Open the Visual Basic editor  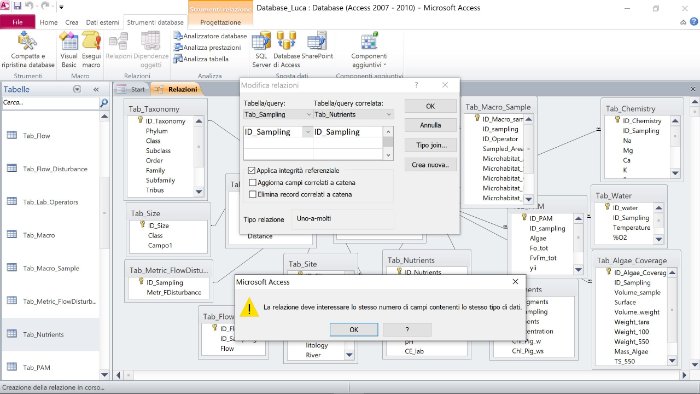click(69, 50)
